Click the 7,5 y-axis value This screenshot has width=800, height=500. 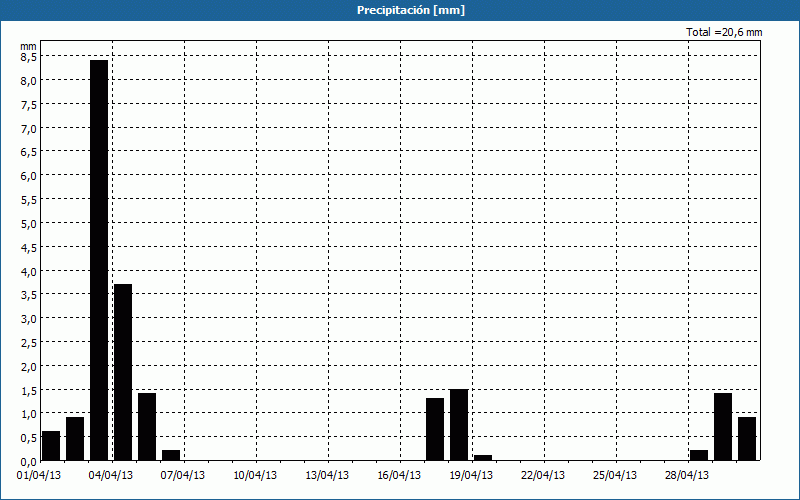(x=28, y=105)
